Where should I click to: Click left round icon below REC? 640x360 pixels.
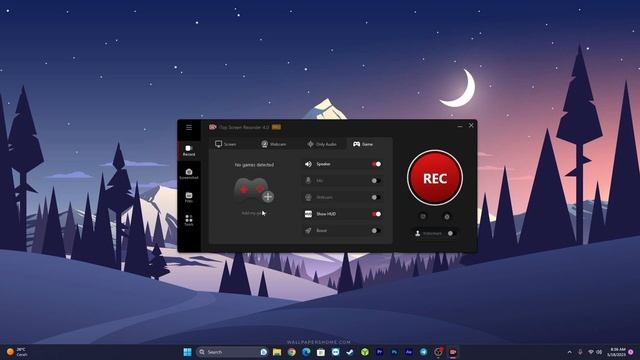tap(423, 217)
